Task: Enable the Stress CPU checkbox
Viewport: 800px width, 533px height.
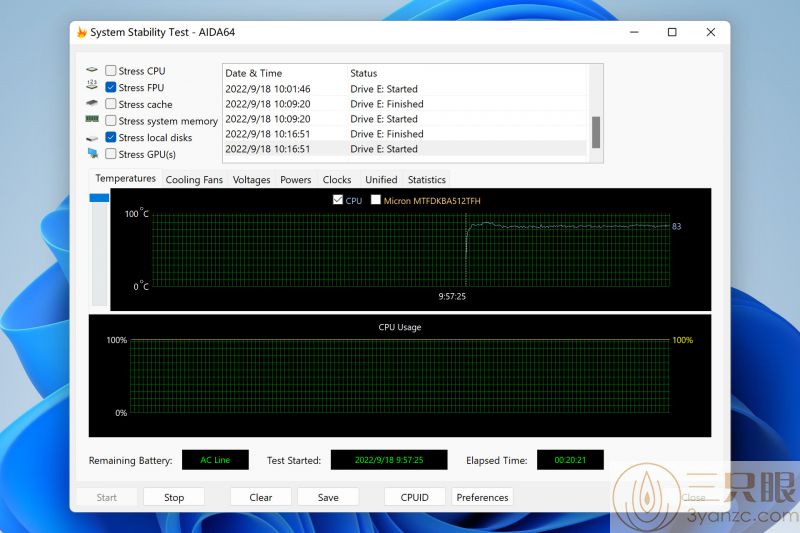Action: (111, 70)
